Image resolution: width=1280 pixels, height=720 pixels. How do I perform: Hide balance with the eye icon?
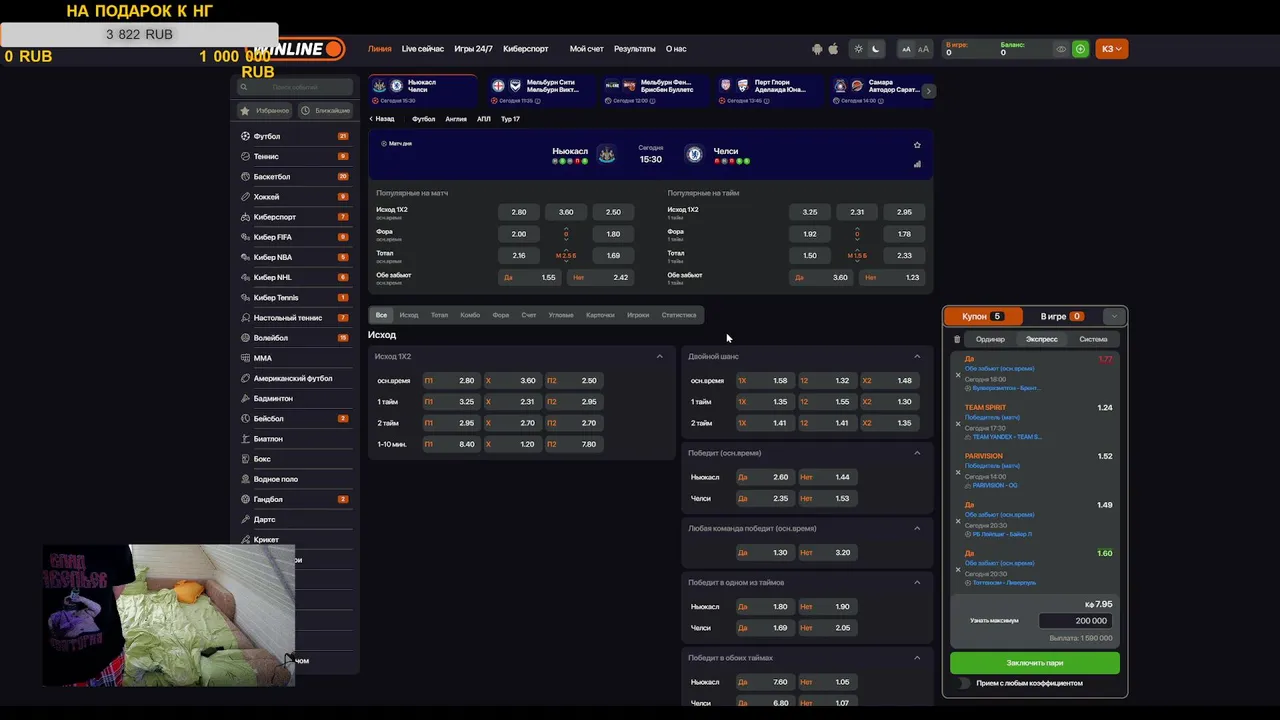[1062, 49]
